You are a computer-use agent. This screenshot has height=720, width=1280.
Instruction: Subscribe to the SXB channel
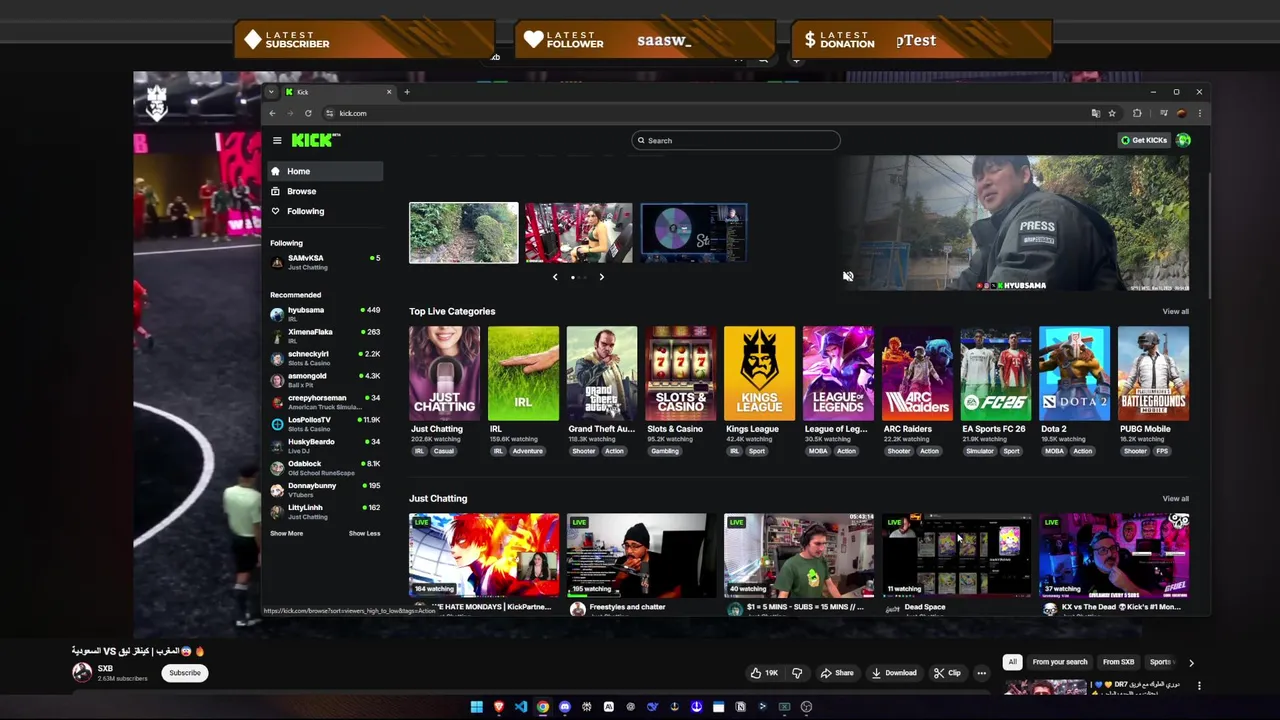click(x=185, y=673)
